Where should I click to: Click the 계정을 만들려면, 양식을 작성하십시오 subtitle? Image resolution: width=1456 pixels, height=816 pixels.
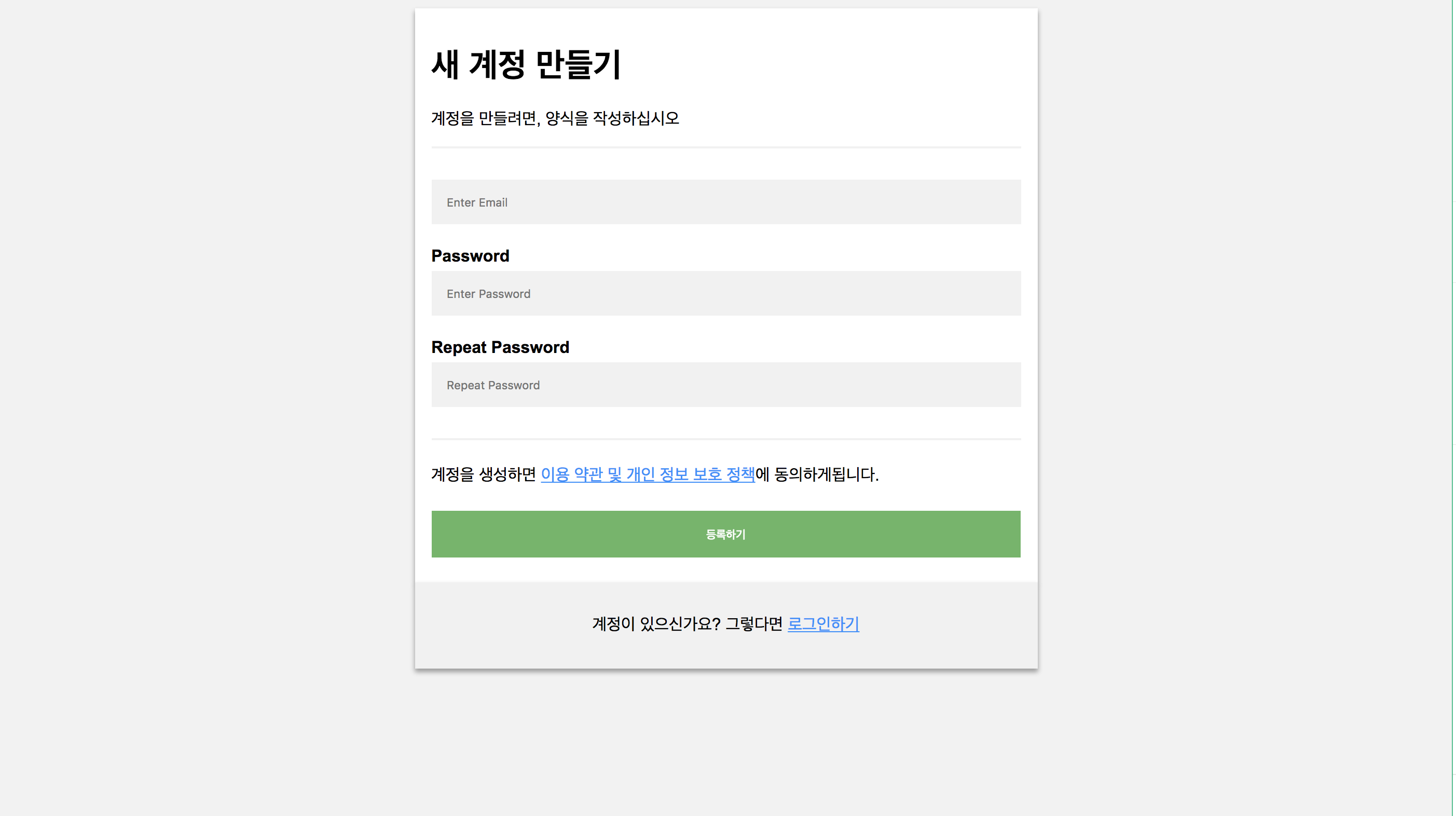[x=555, y=118]
